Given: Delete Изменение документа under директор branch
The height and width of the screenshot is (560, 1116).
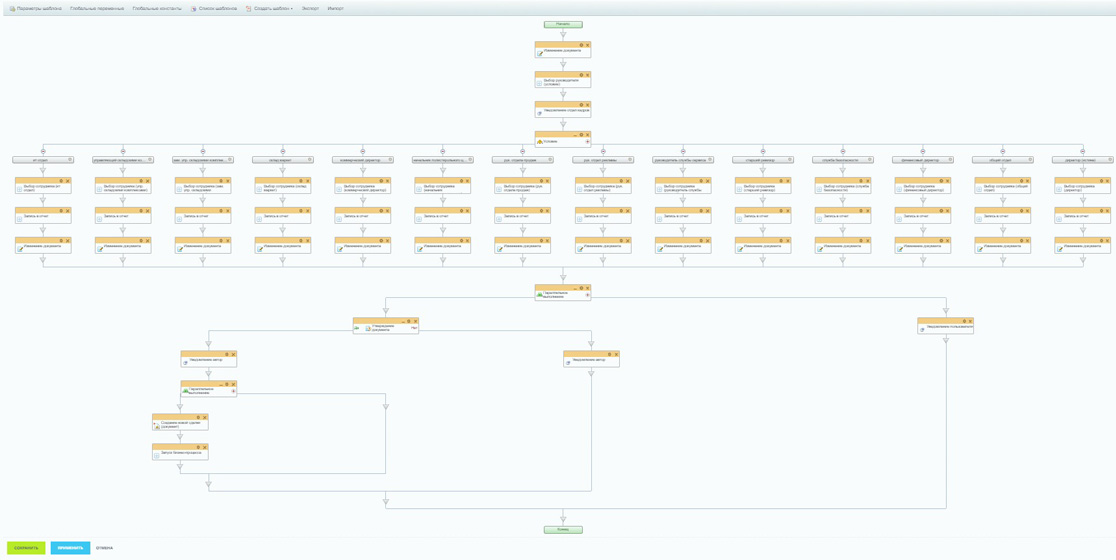Looking at the screenshot, I should click(x=1105, y=241).
